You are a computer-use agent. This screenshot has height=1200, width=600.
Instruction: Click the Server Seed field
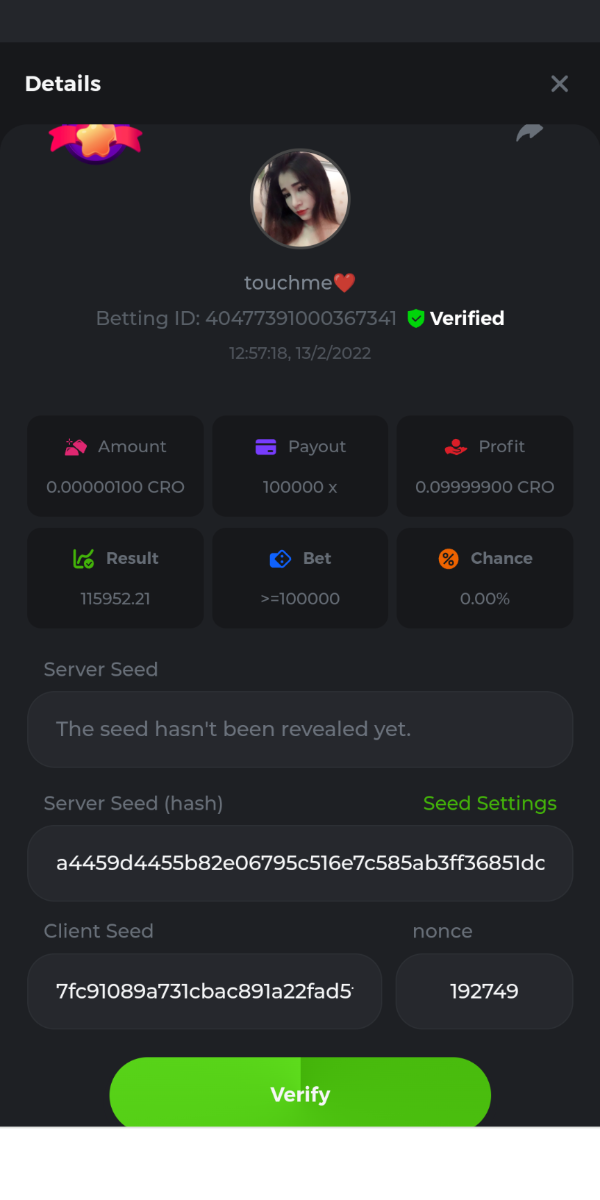300,729
